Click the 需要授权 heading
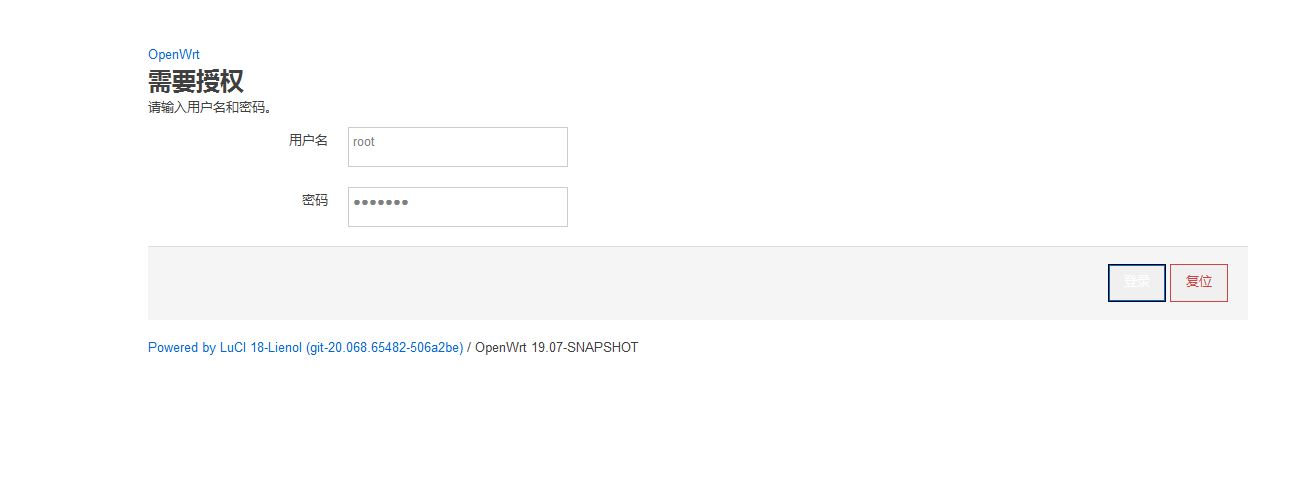Viewport: 1302px width, 485px height. pos(196,81)
